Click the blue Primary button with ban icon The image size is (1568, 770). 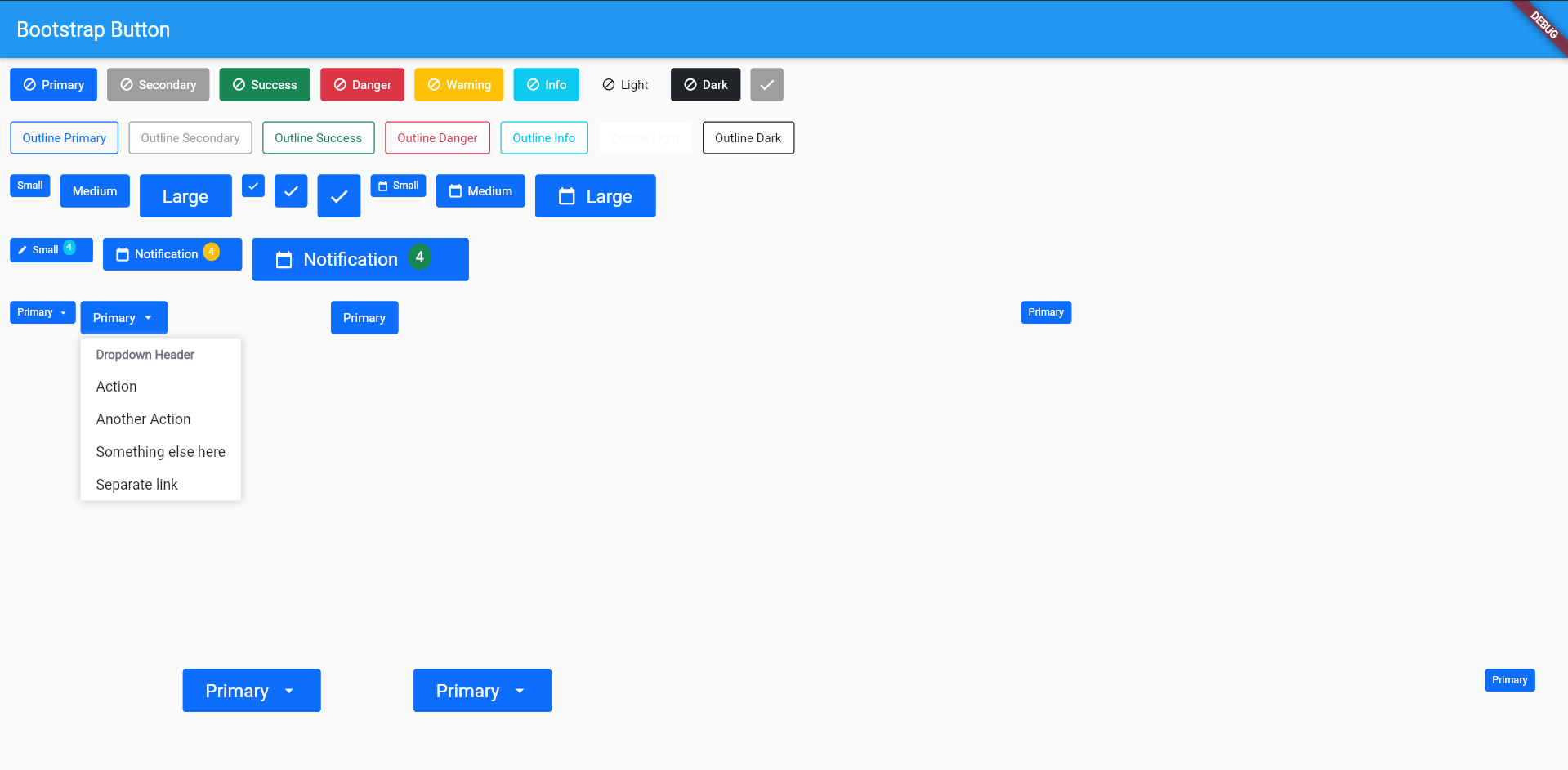(x=53, y=85)
